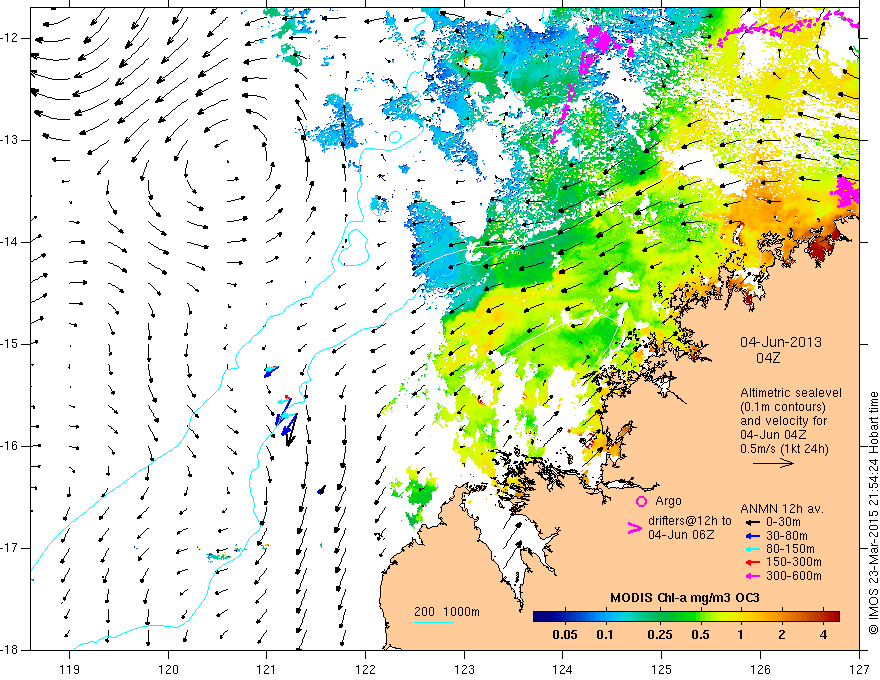Click the 'MODIS Chl-a mg/m3 OC3' title
The width and height of the screenshot is (880, 680).
pos(685,598)
